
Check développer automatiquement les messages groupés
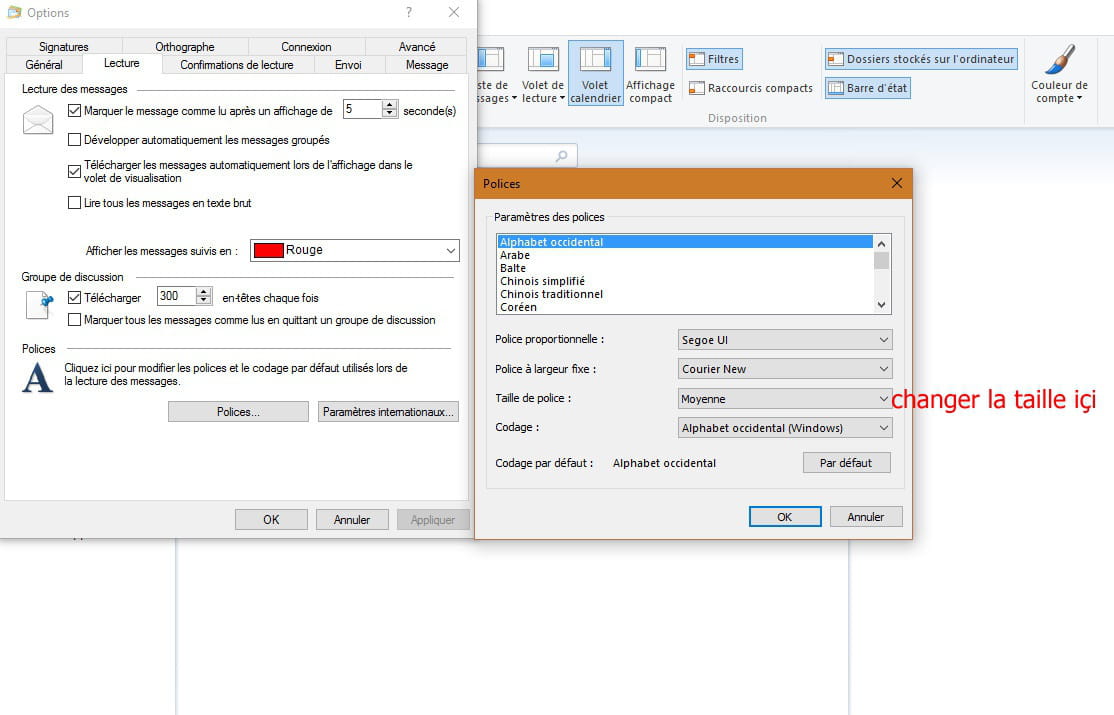click(74, 140)
